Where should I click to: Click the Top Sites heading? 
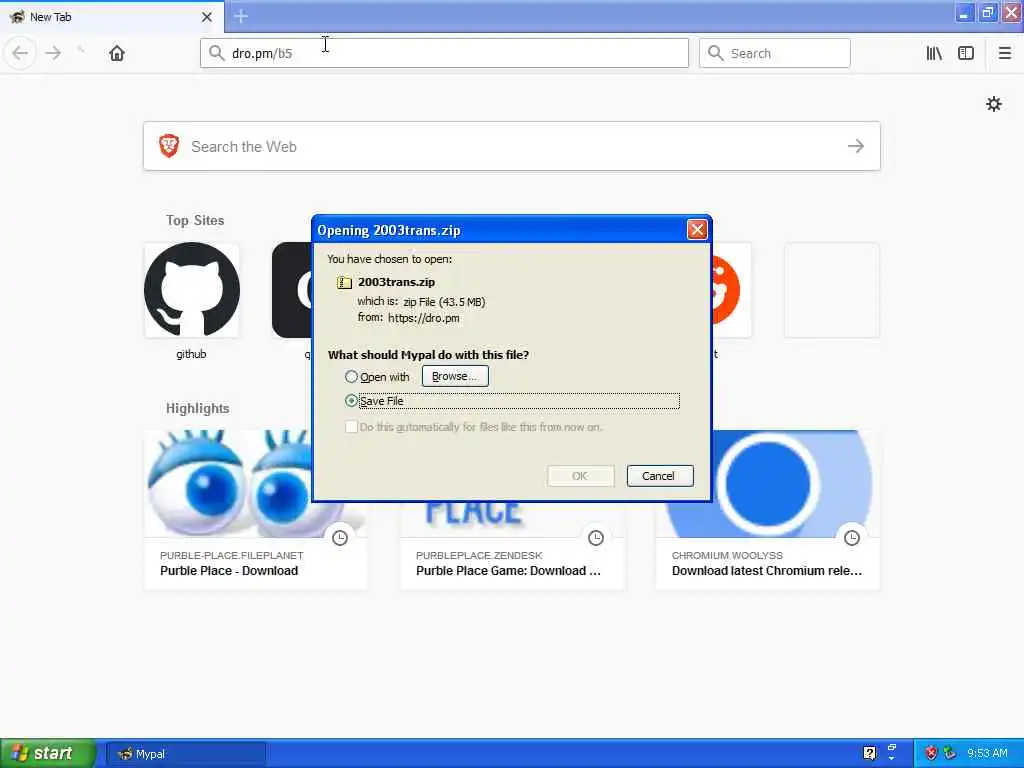tap(195, 220)
